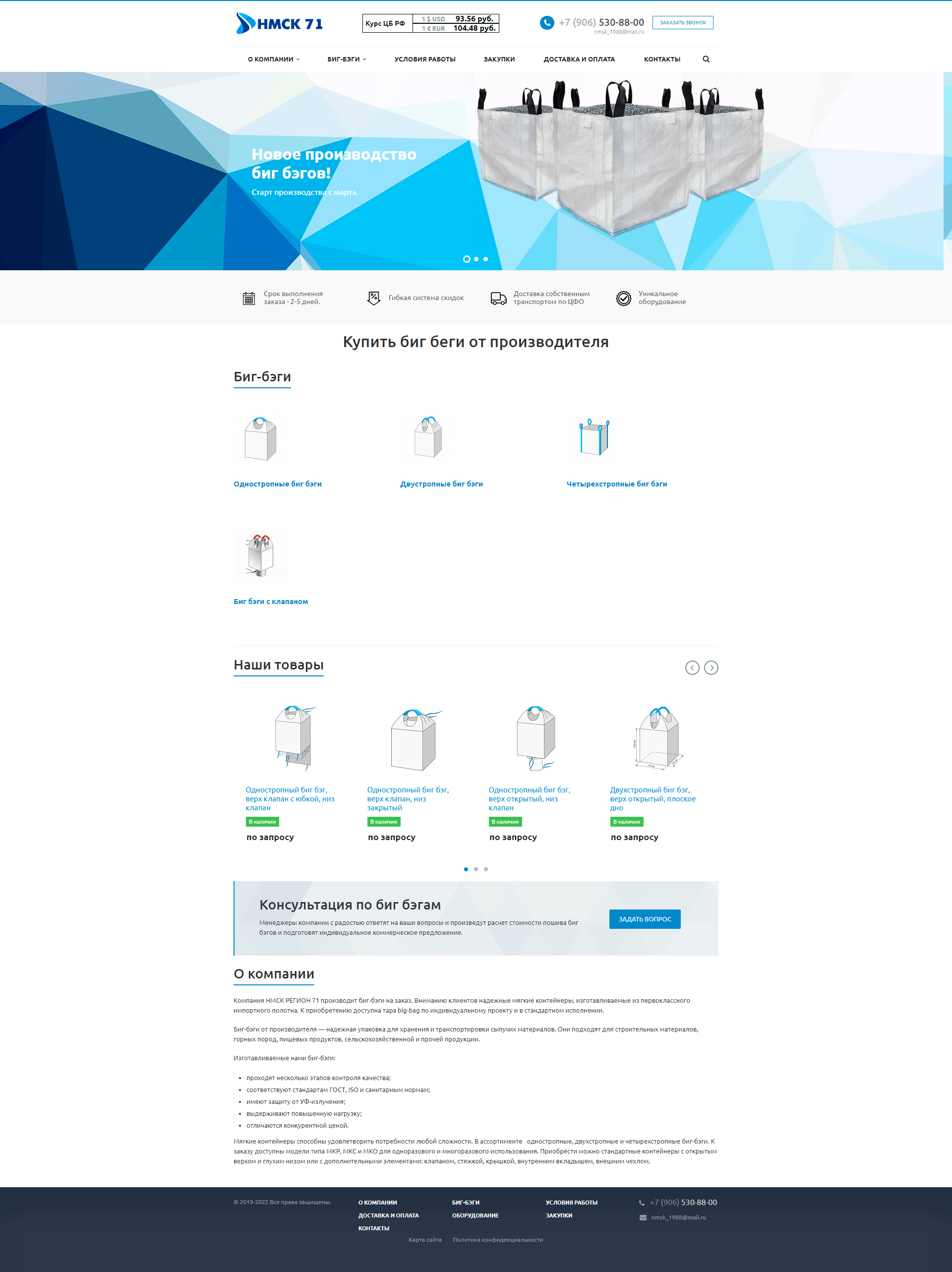
Task: Go to previous products with left arrow
Action: [x=692, y=667]
